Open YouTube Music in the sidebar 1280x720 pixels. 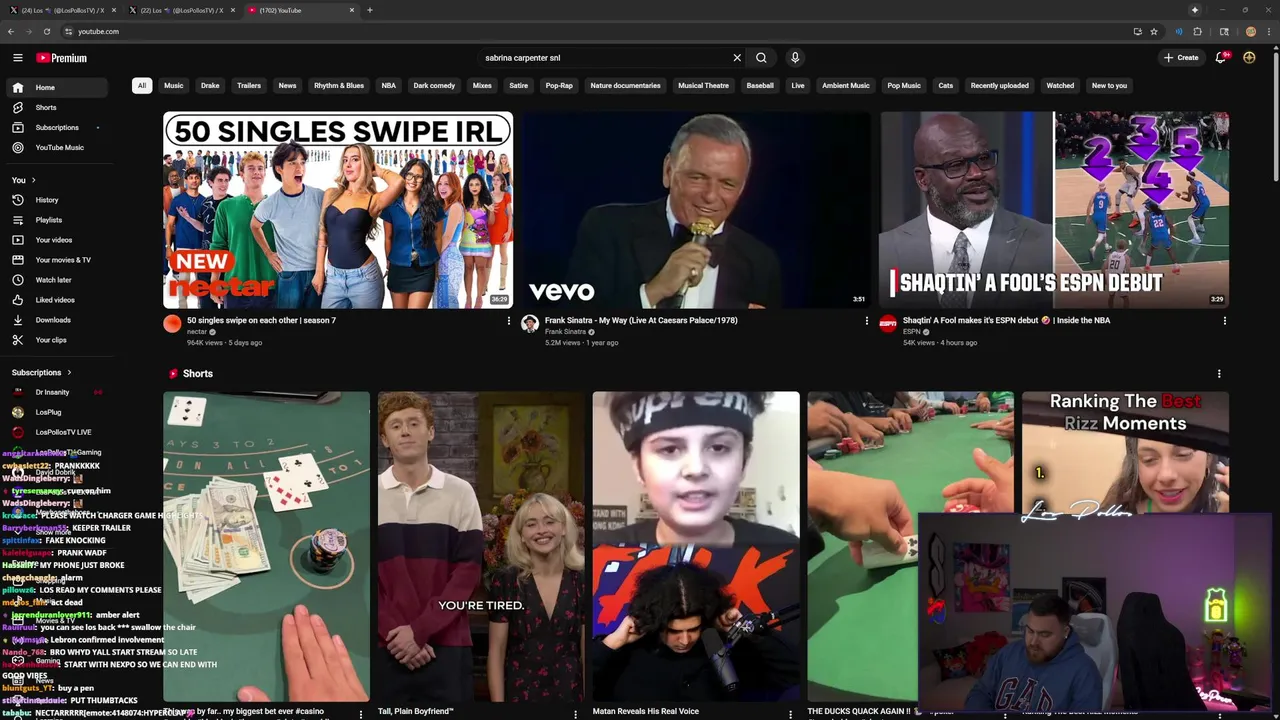coord(58,147)
